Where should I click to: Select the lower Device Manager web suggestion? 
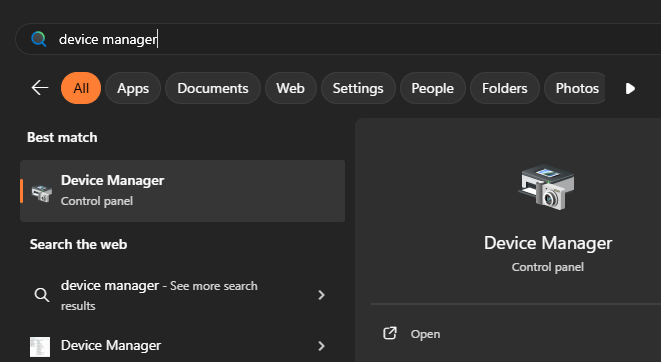(x=183, y=346)
